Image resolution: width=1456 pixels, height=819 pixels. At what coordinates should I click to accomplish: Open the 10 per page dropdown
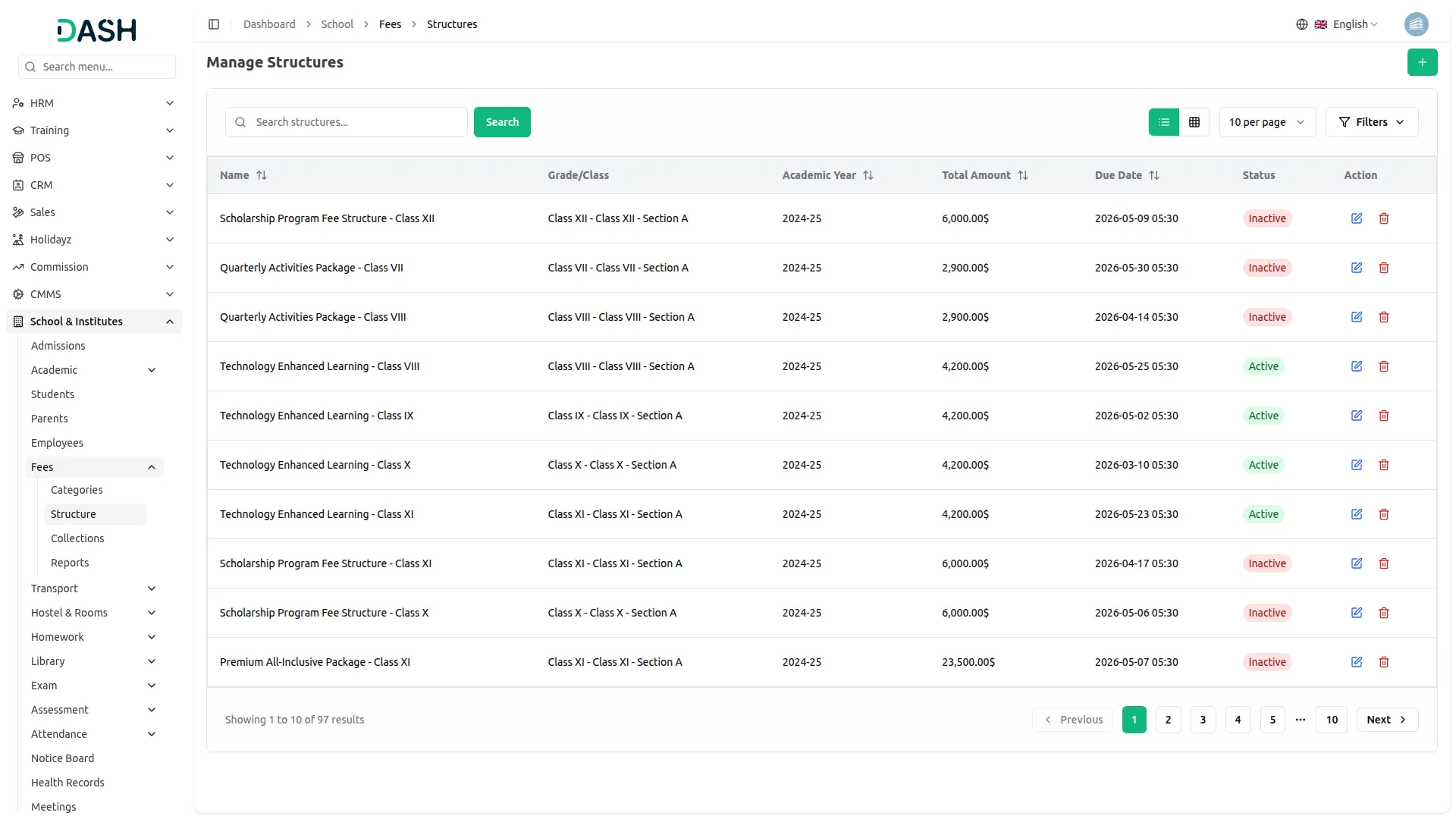1267,122
